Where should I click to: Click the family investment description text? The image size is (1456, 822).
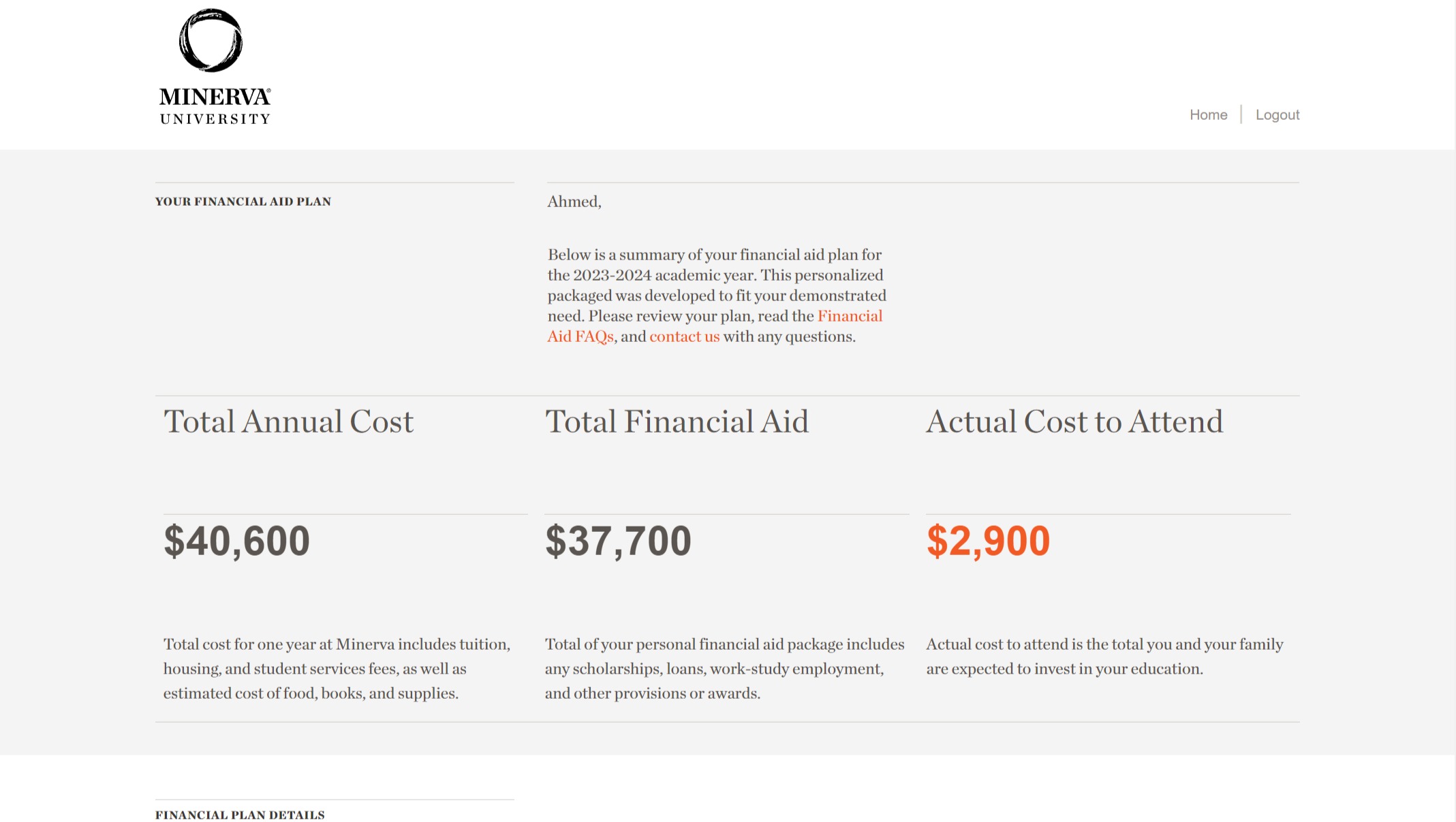pyautogui.click(x=1104, y=657)
